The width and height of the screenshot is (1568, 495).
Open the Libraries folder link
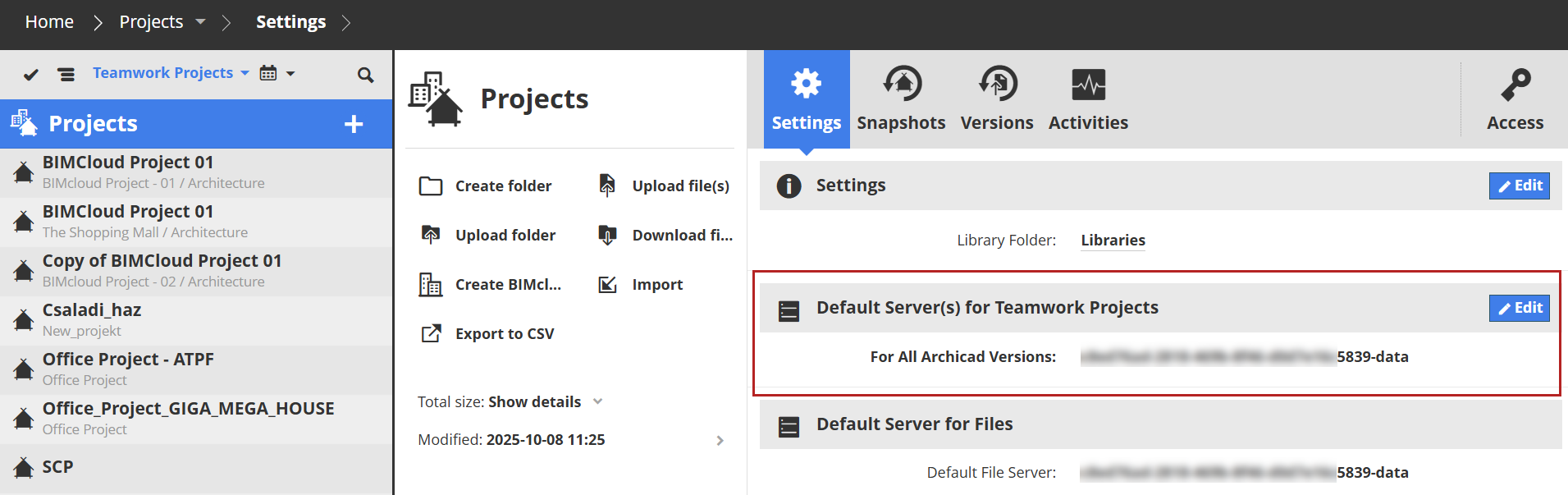click(x=1113, y=241)
